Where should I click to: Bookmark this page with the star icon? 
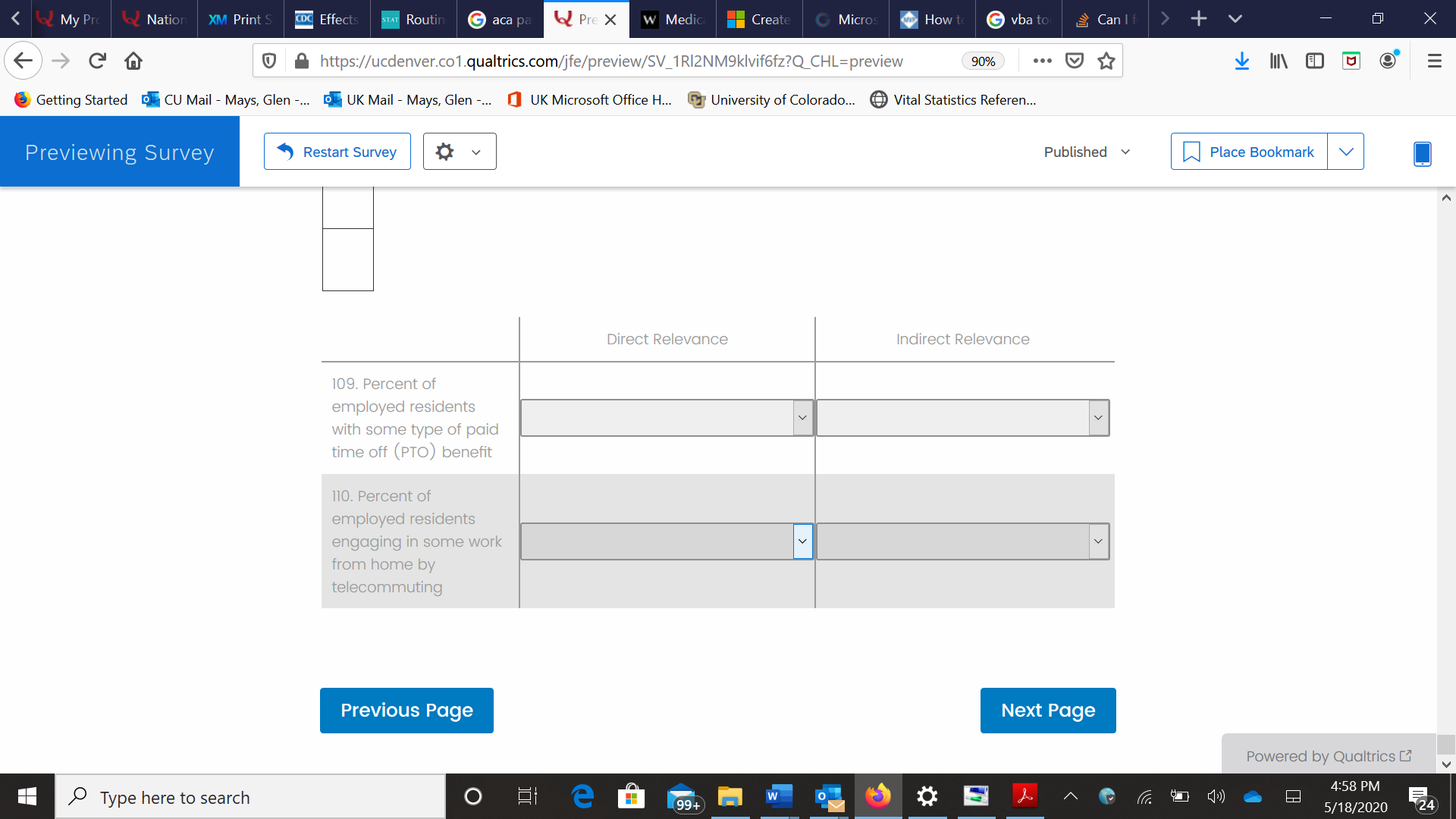tap(1106, 61)
